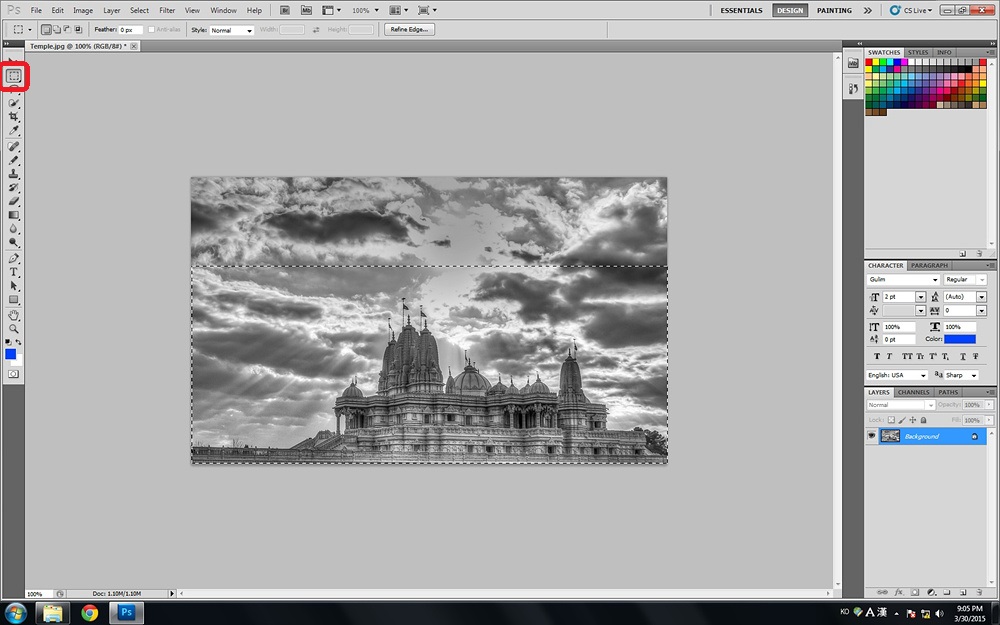Open the Filter menu
Image resolution: width=1000 pixels, height=625 pixels.
(x=167, y=10)
